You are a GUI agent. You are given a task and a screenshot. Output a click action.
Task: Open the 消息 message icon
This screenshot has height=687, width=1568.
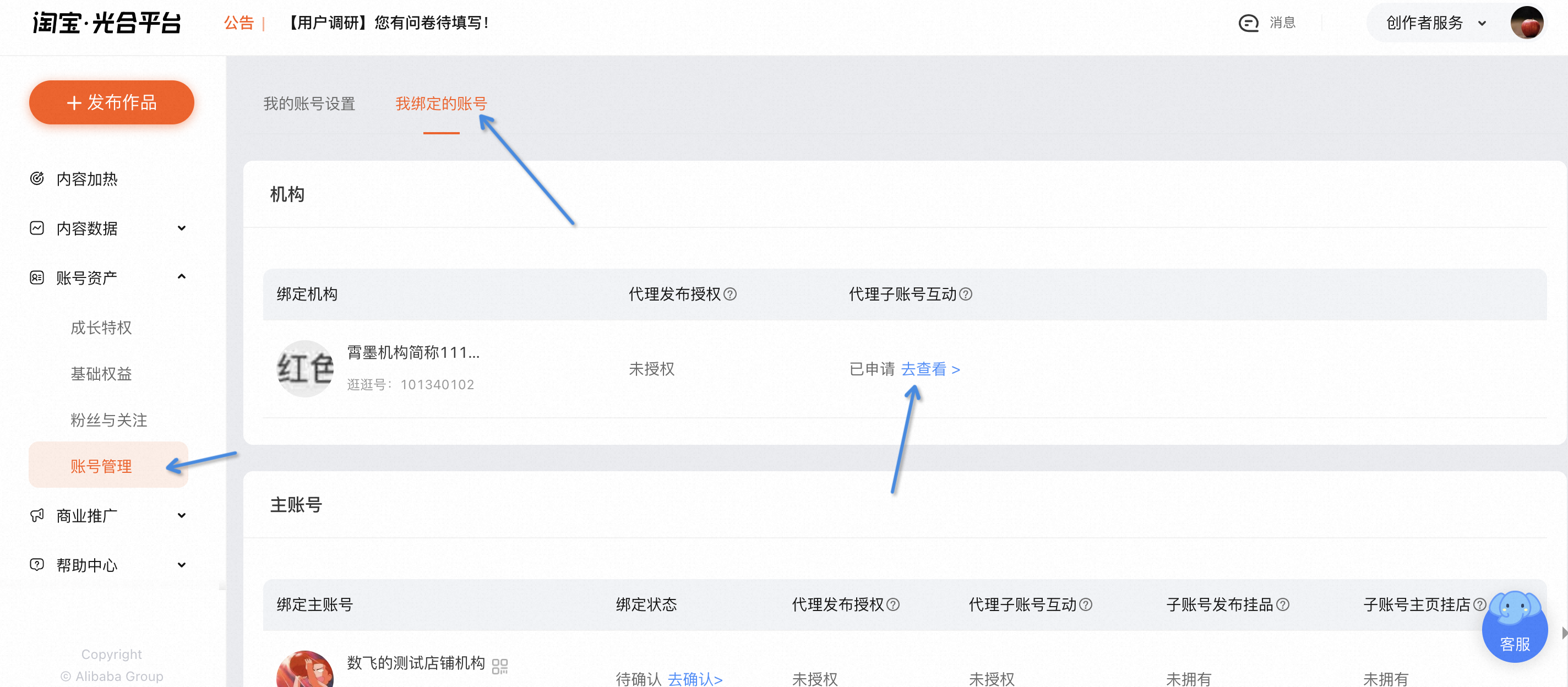click(x=1249, y=23)
